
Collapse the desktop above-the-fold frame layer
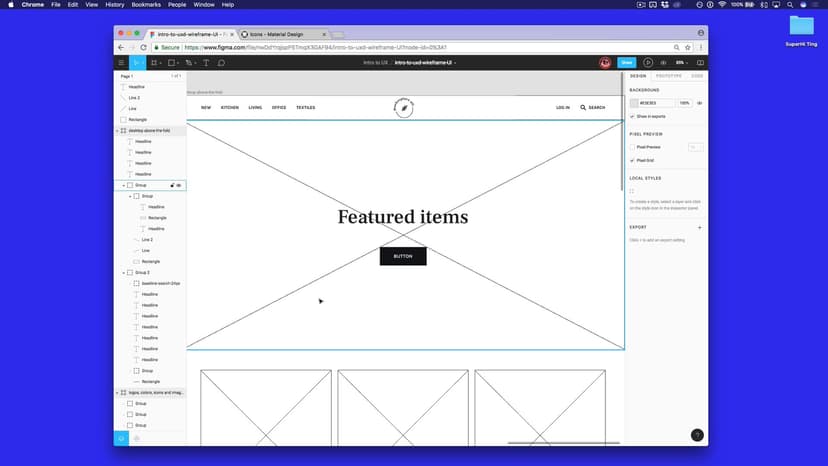(x=118, y=130)
